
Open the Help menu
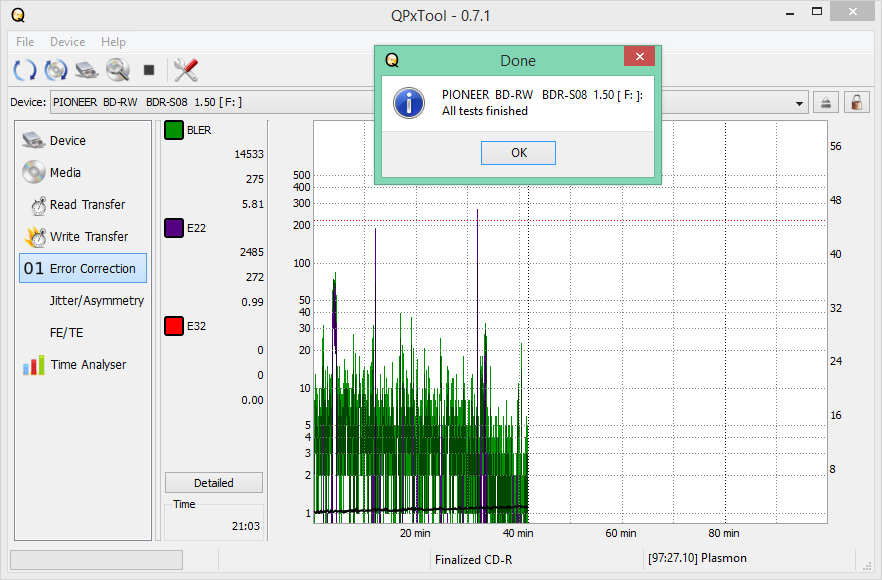point(113,42)
